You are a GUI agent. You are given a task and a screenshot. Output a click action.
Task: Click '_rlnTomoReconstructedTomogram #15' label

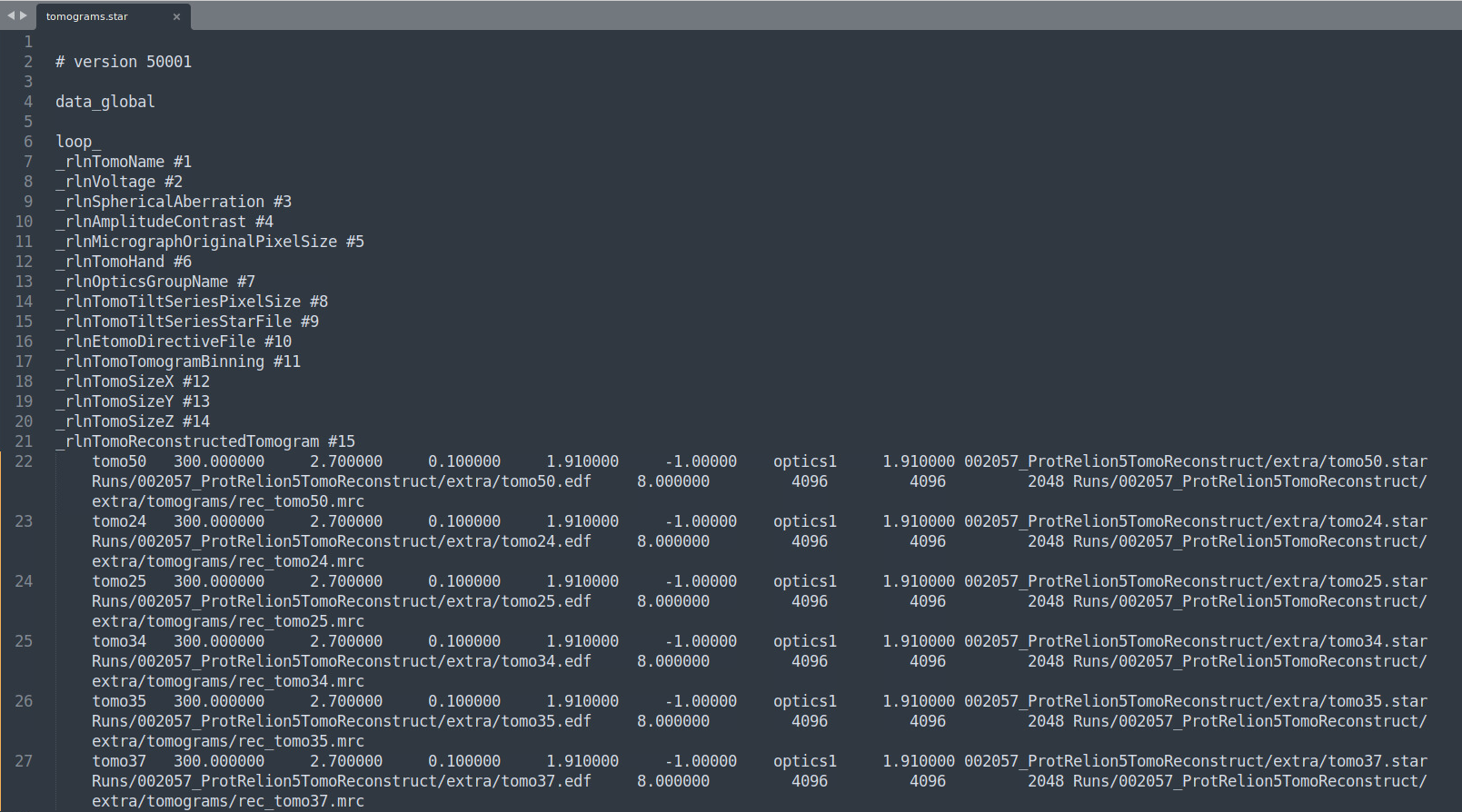click(205, 441)
